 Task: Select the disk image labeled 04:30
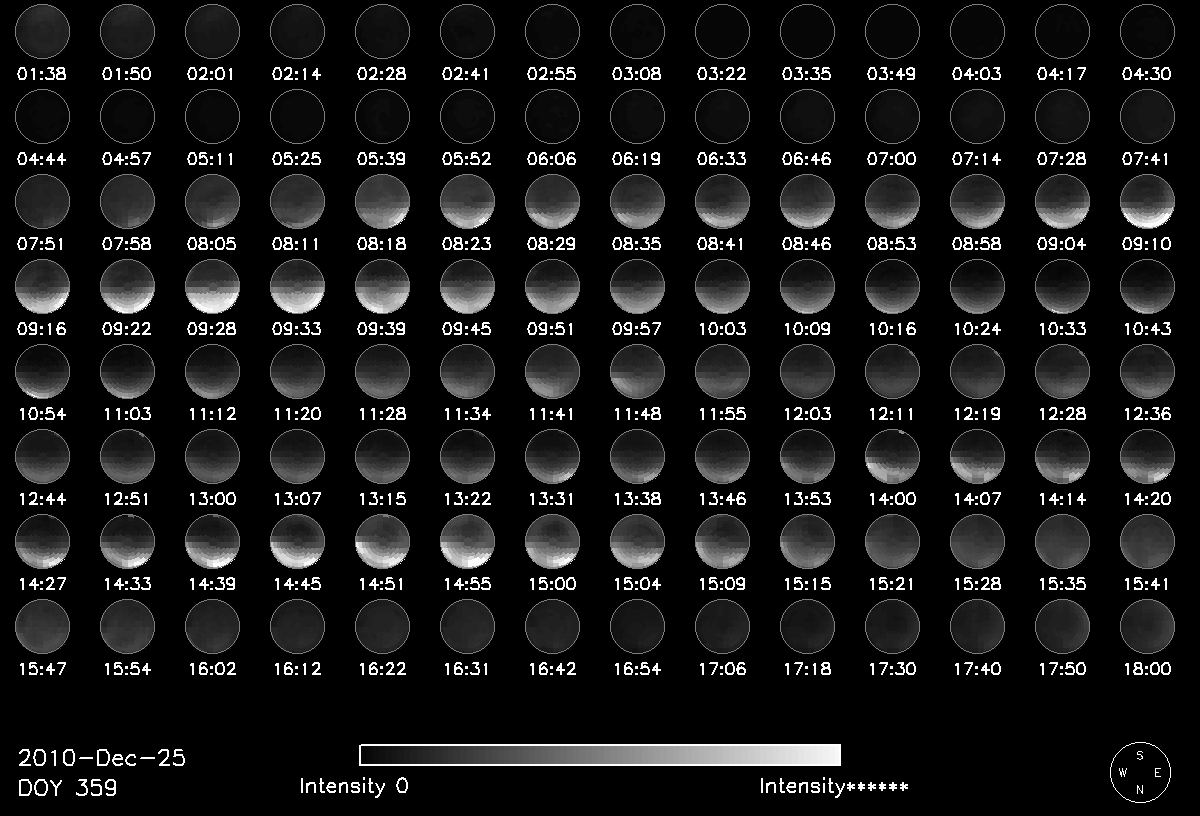point(1147,30)
